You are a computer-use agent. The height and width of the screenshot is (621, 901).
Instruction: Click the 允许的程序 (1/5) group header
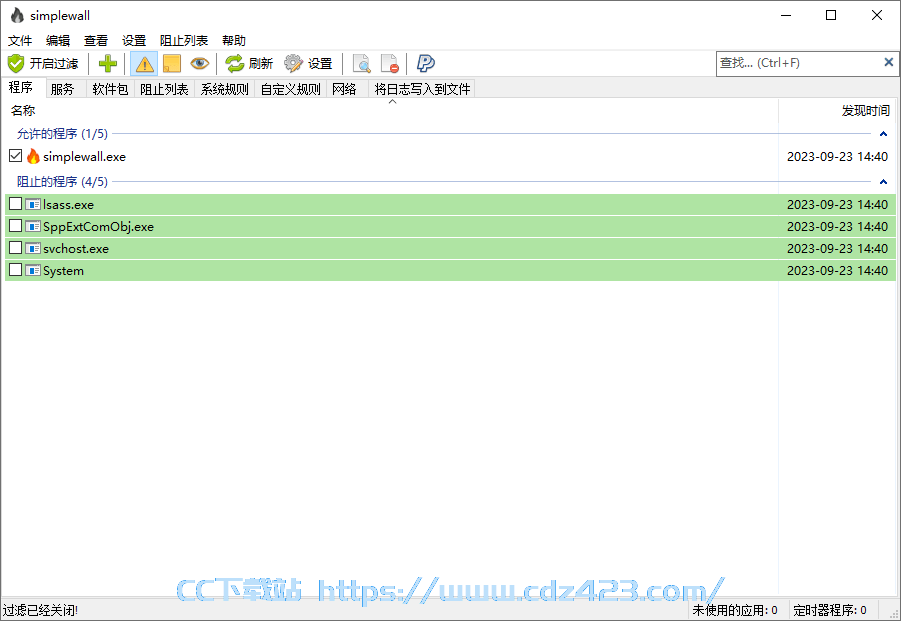pos(62,134)
